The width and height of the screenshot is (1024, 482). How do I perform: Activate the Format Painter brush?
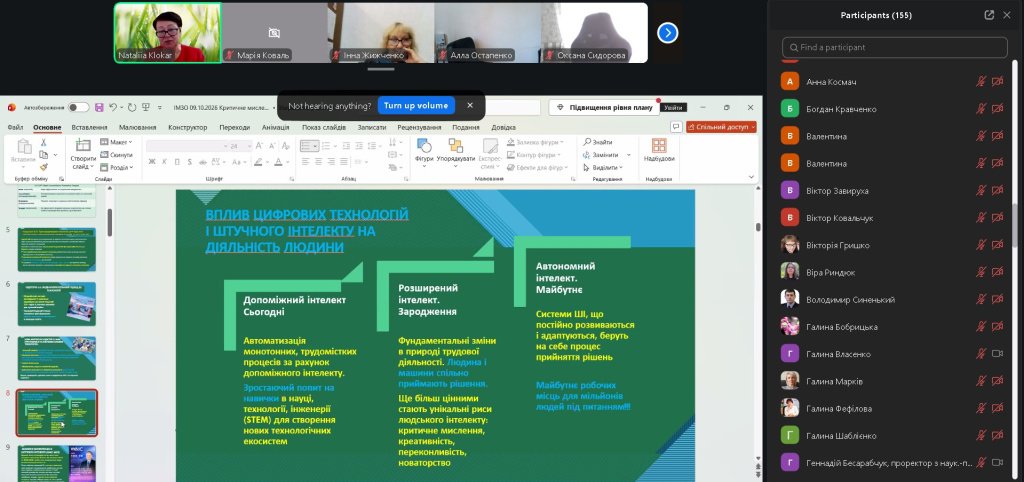[x=44, y=167]
